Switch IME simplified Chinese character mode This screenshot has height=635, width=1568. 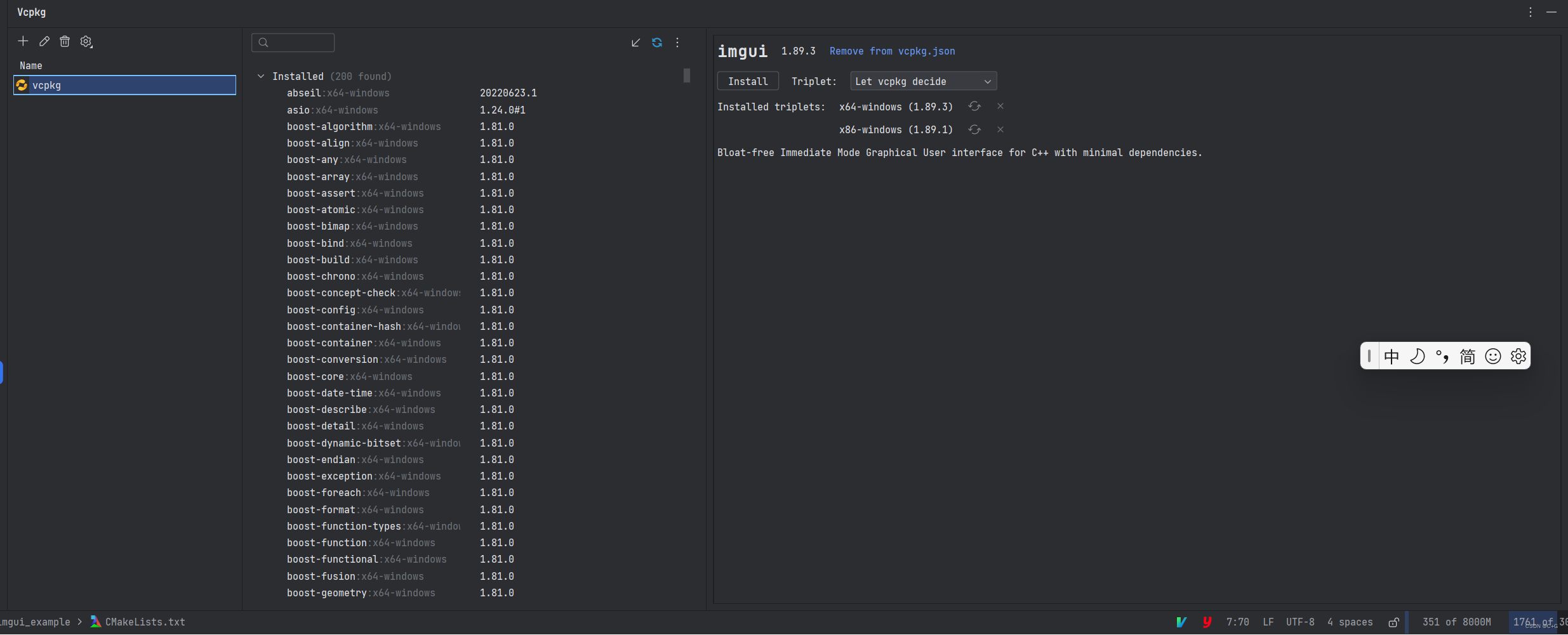[1468, 357]
